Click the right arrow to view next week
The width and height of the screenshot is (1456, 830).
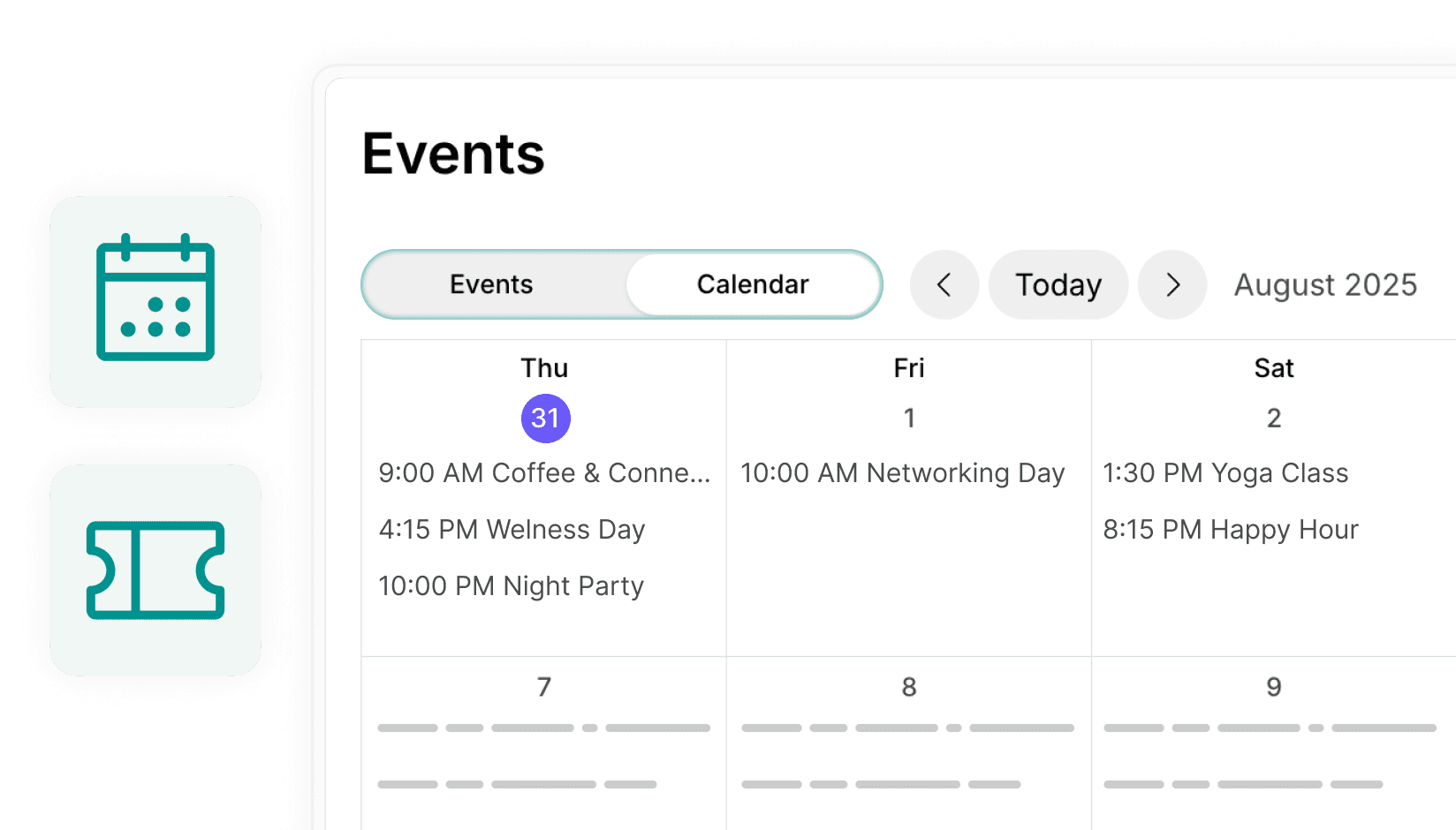(1172, 284)
